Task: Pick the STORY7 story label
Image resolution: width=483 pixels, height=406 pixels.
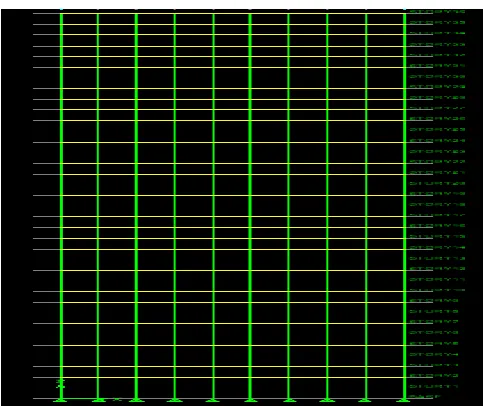Action: tap(434, 322)
